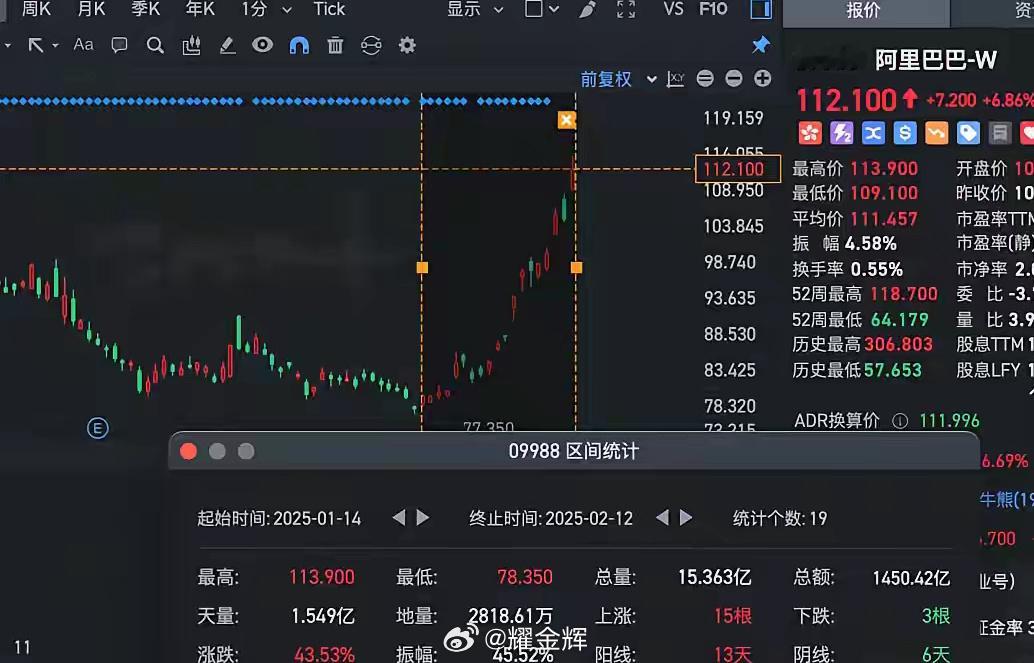Select the comment bubble annotation tool
Image resolution: width=1034 pixels, height=663 pixels.
tap(119, 45)
